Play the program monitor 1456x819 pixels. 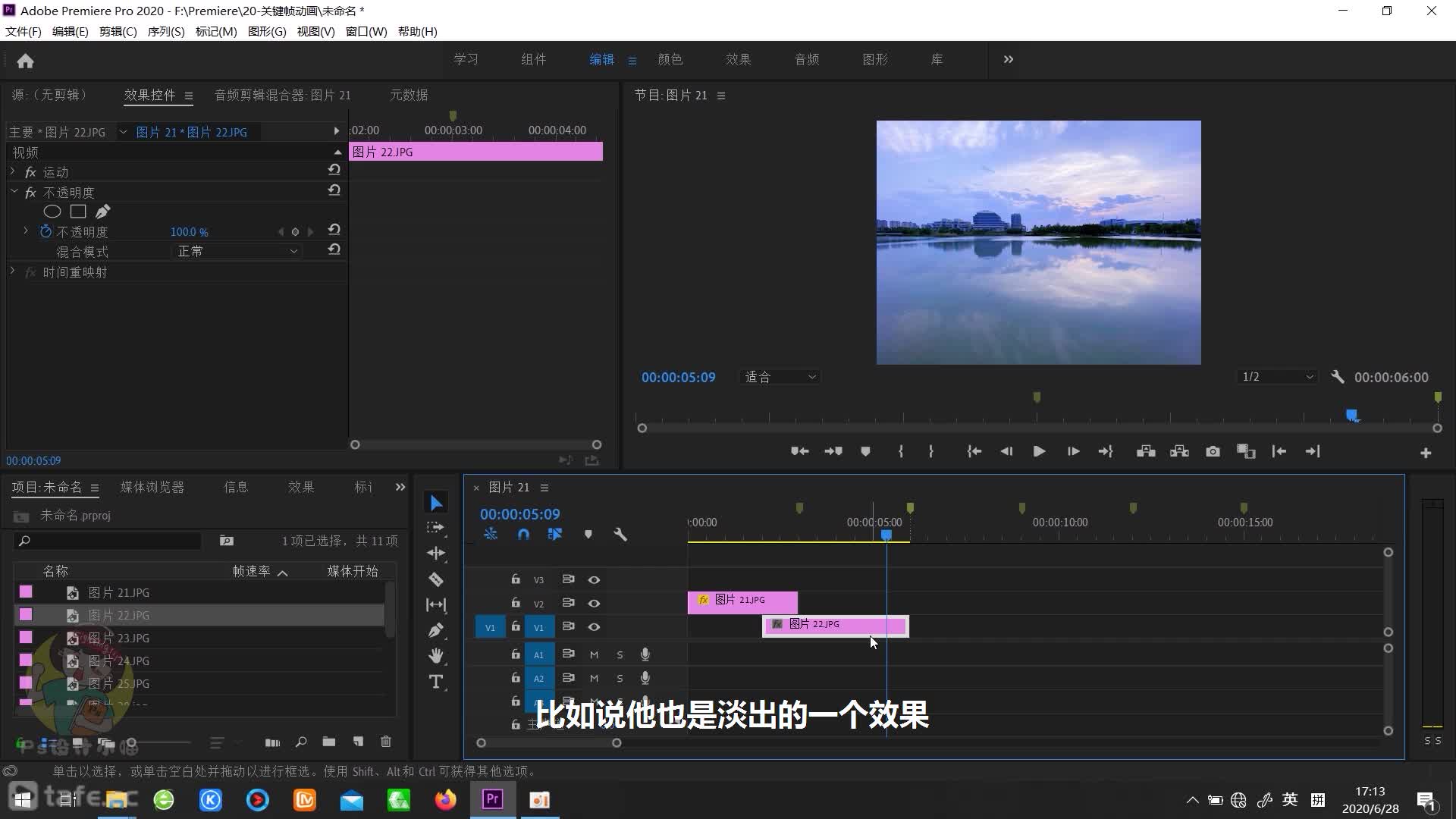coord(1039,452)
